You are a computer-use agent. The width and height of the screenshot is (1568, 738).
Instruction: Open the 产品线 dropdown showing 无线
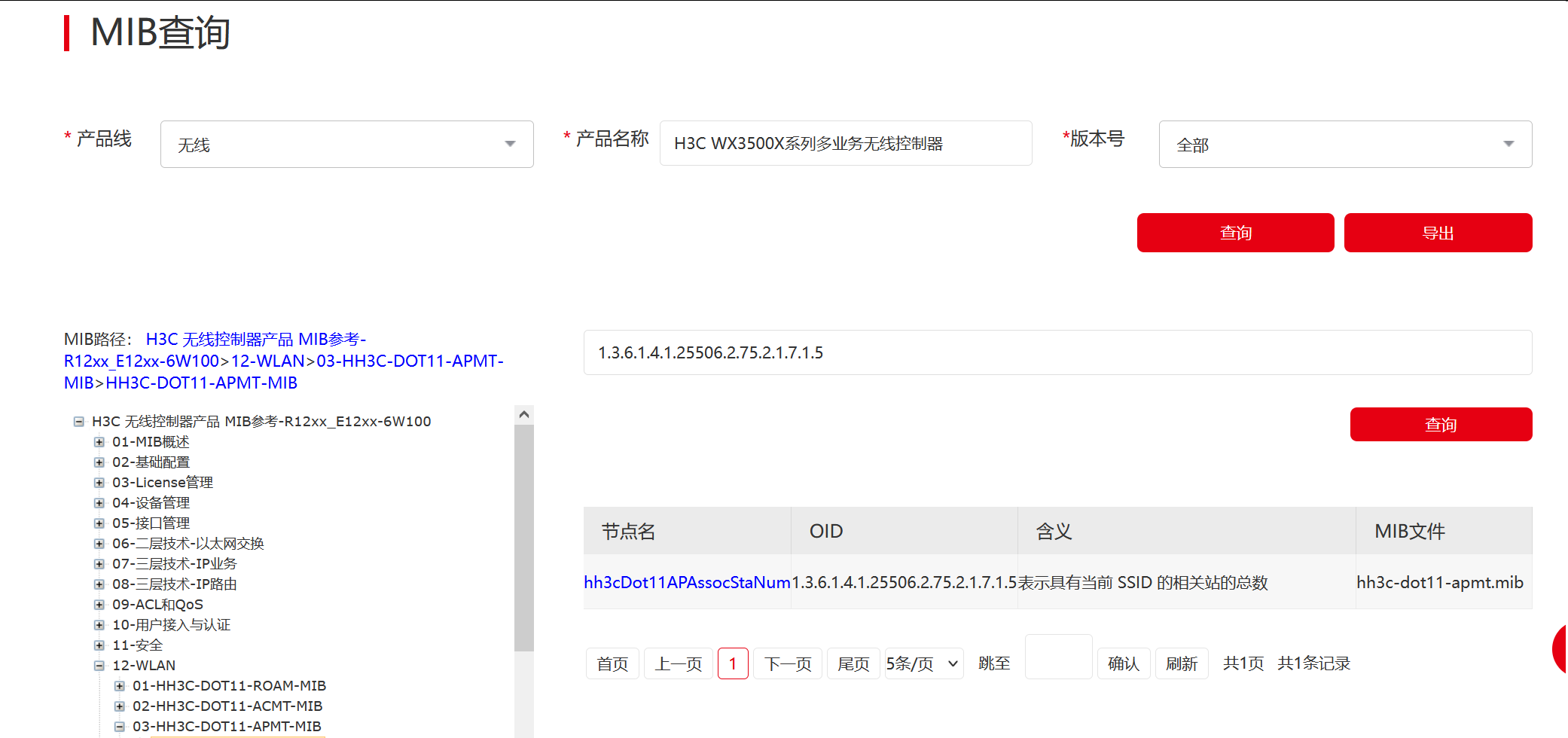(346, 144)
